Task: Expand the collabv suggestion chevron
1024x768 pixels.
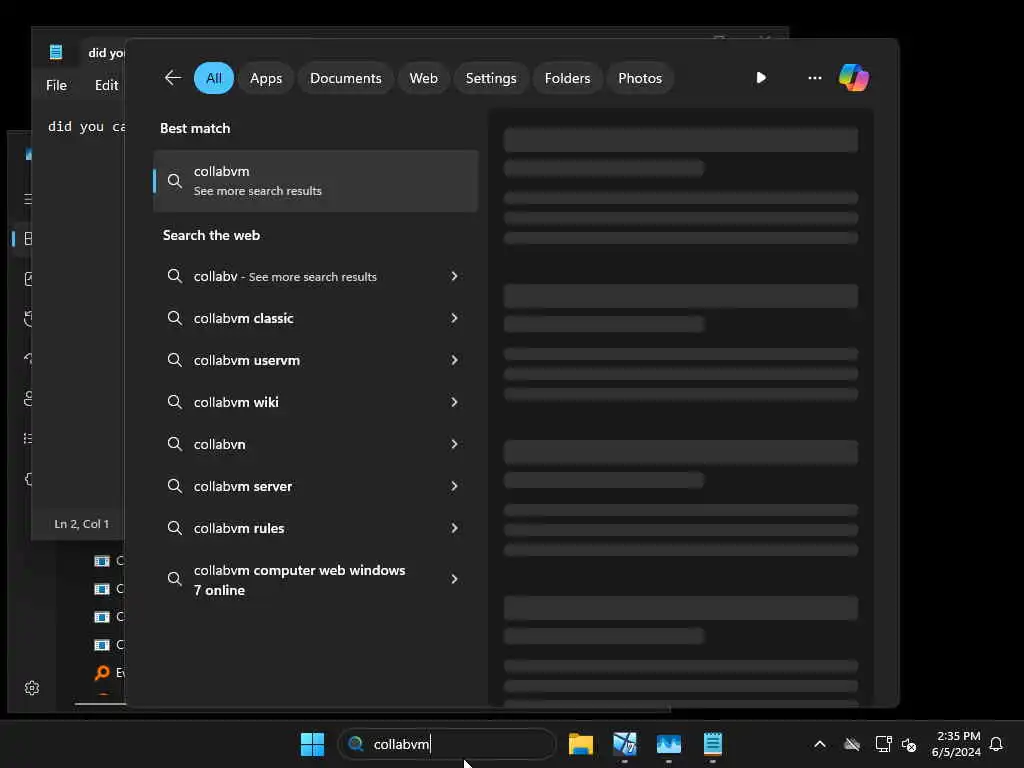Action: tap(454, 276)
